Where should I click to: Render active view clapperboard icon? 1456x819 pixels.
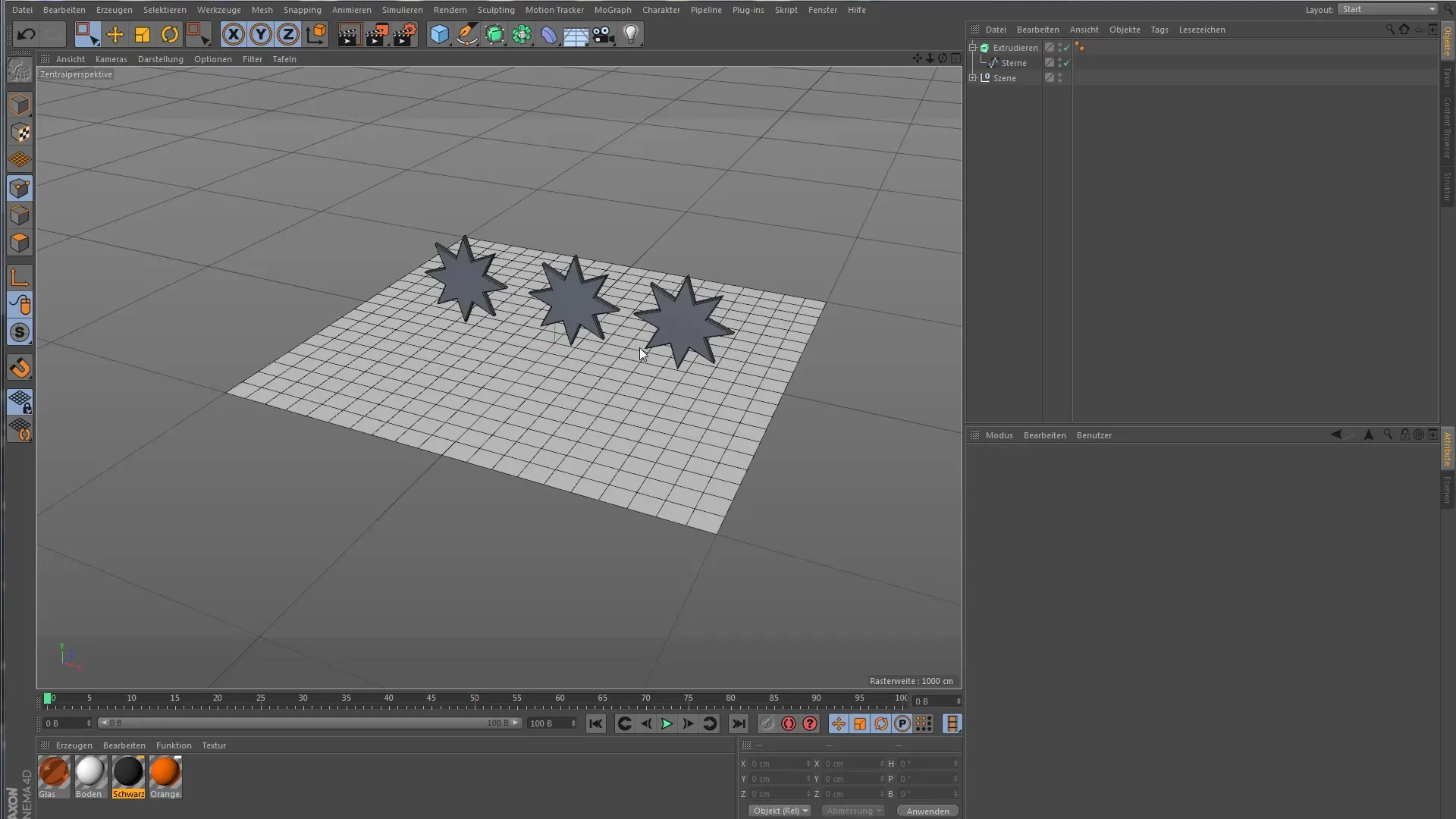coord(349,34)
